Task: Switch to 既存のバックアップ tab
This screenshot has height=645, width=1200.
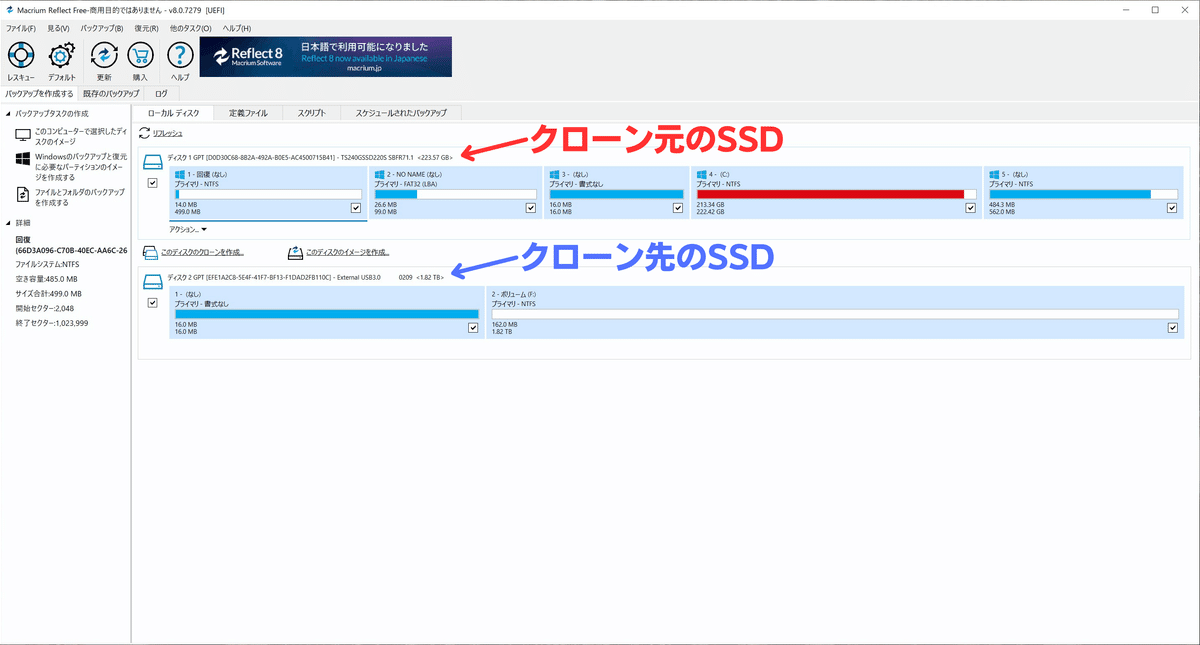Action: (111, 94)
